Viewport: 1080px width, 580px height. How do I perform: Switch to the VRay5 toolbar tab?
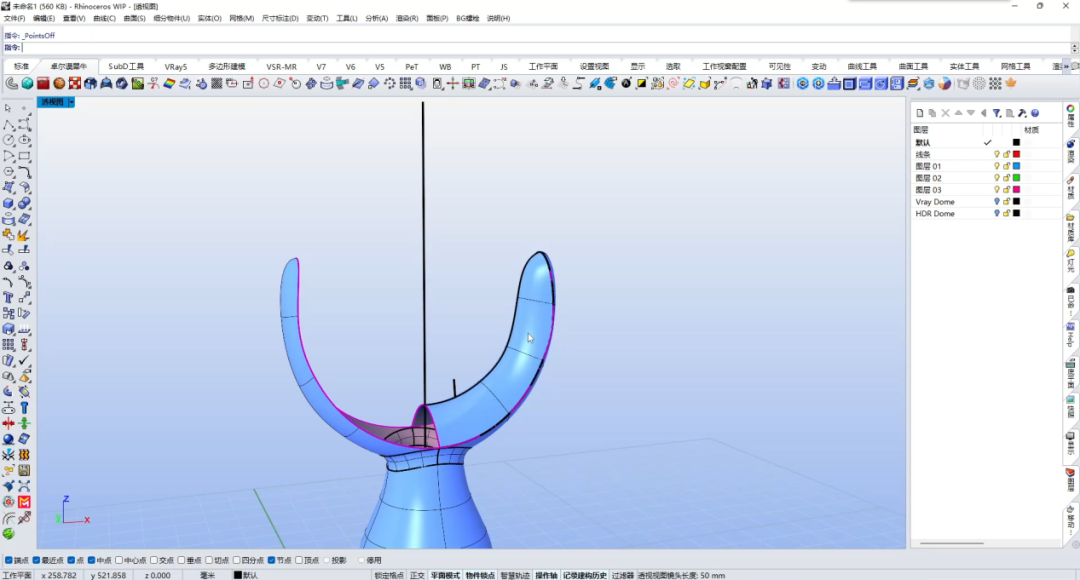(176, 66)
